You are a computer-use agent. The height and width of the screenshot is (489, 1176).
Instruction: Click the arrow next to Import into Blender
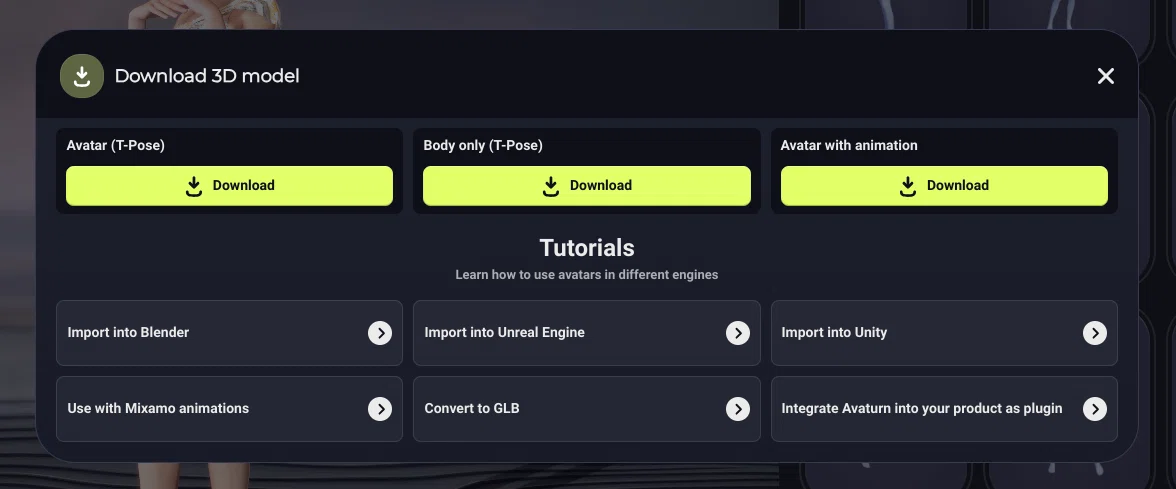click(x=380, y=333)
